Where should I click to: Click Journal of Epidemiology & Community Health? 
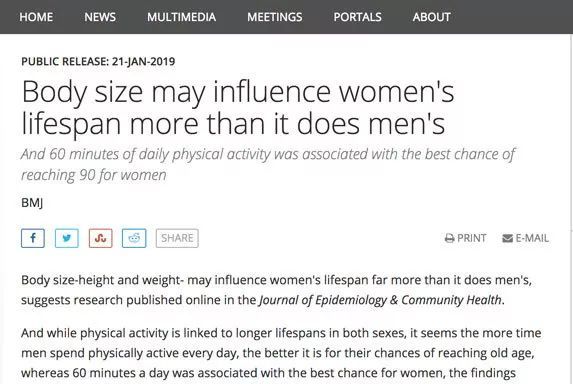pyautogui.click(x=380, y=300)
